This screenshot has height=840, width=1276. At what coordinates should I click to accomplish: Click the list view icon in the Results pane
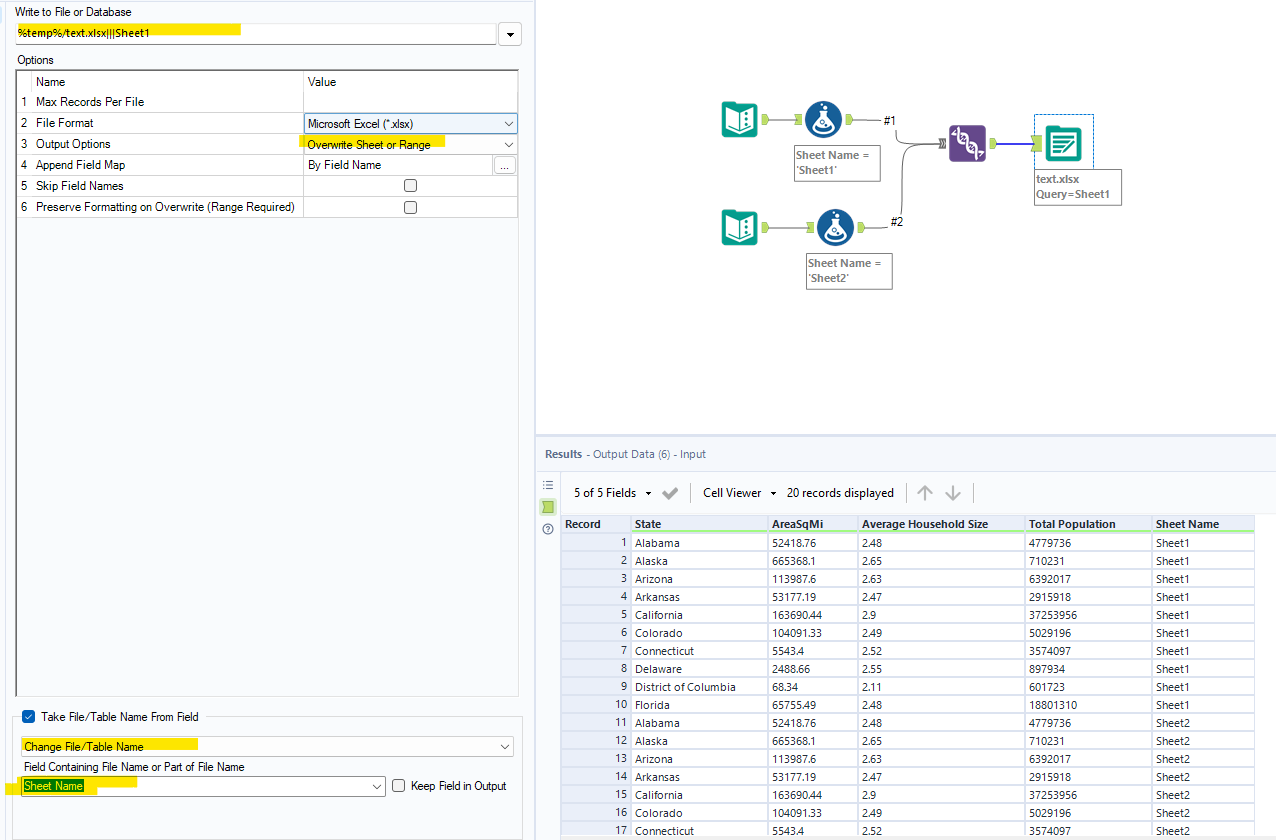click(547, 484)
